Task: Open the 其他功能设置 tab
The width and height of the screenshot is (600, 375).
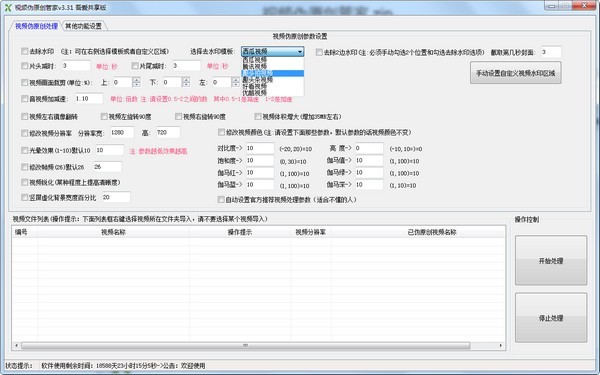Action: (x=83, y=26)
